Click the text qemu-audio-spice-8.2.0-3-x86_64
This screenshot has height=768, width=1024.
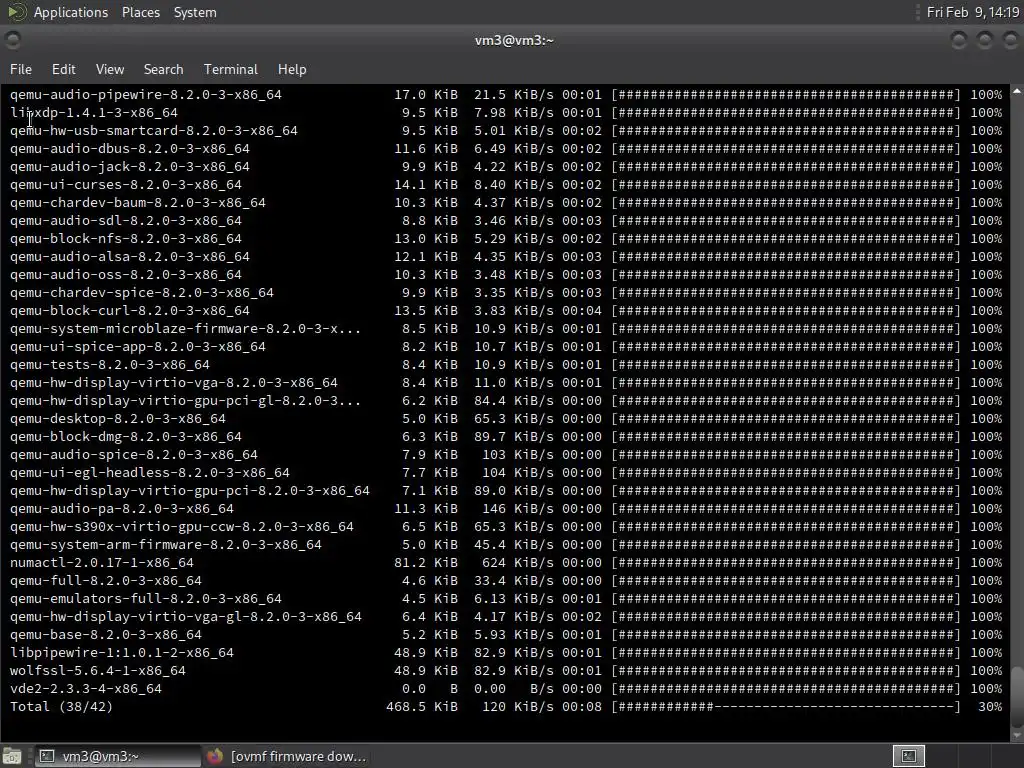(134, 455)
